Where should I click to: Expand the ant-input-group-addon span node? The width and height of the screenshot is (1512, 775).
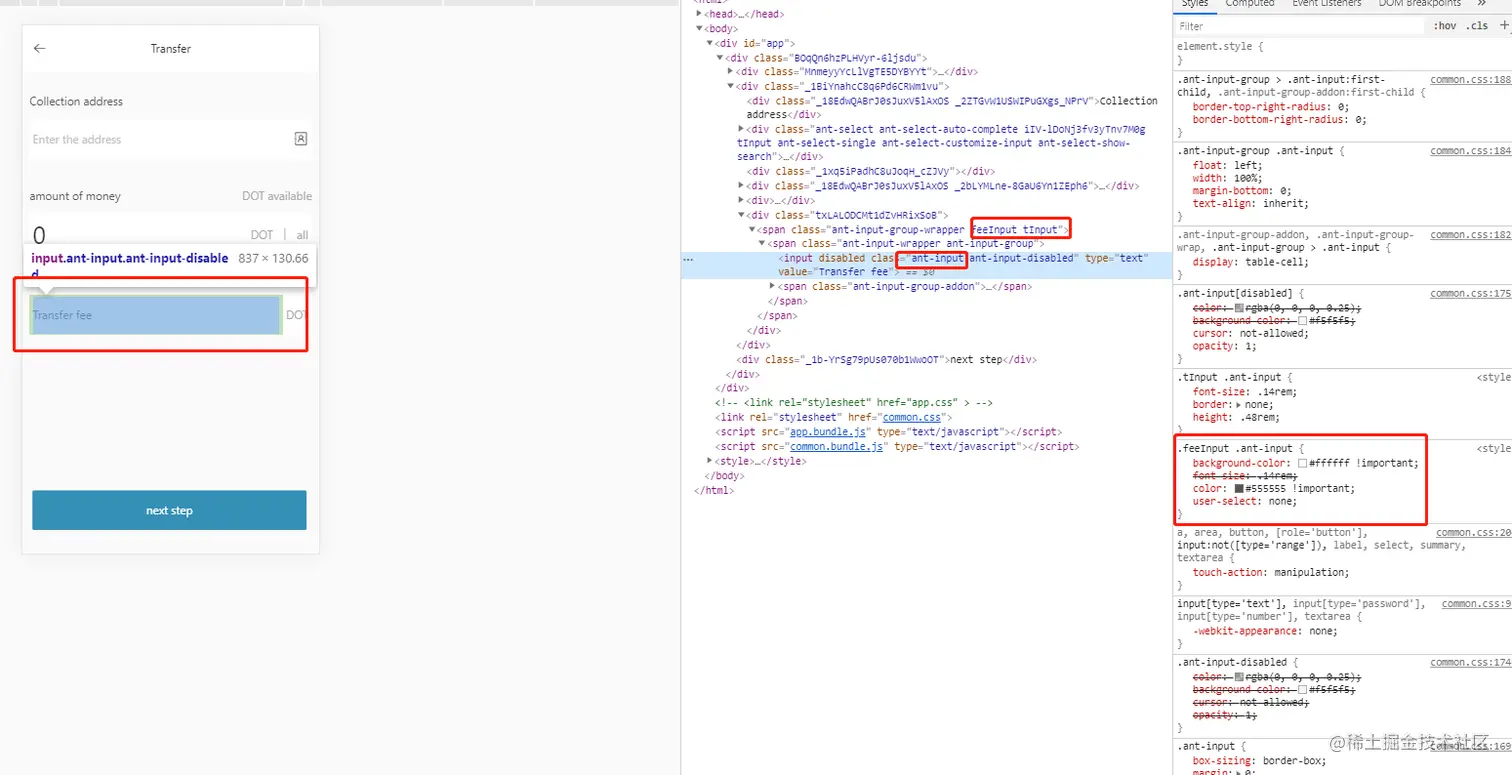771,287
